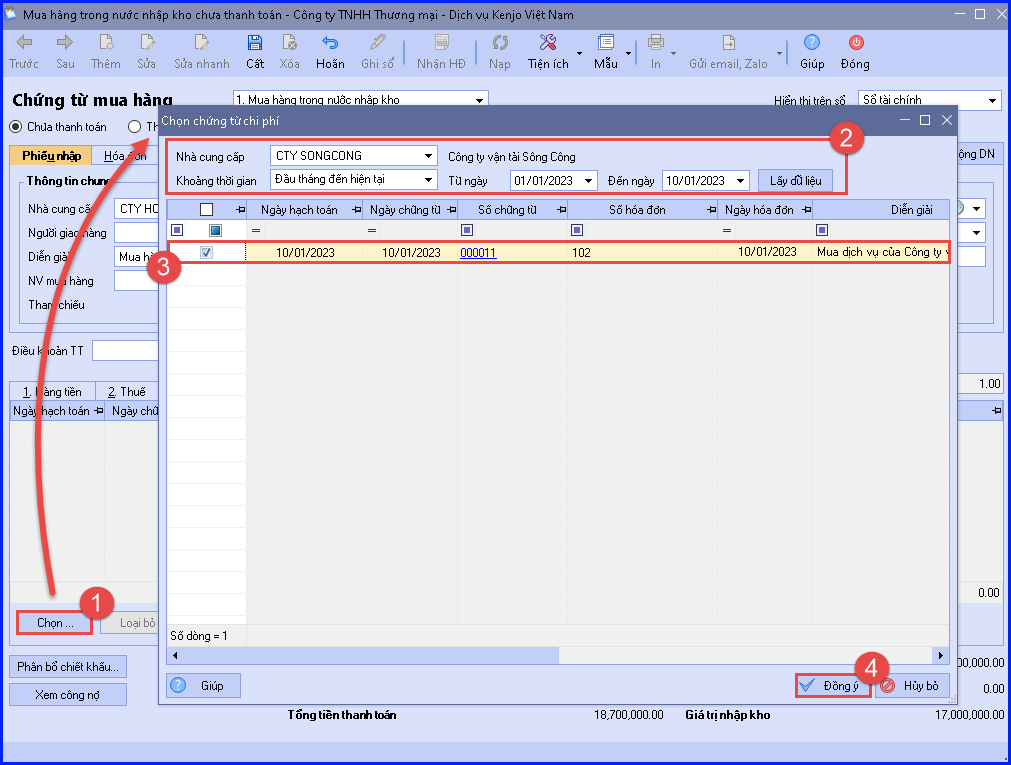
Task: Open the Tiện ích utilities tool
Action: [x=548, y=52]
